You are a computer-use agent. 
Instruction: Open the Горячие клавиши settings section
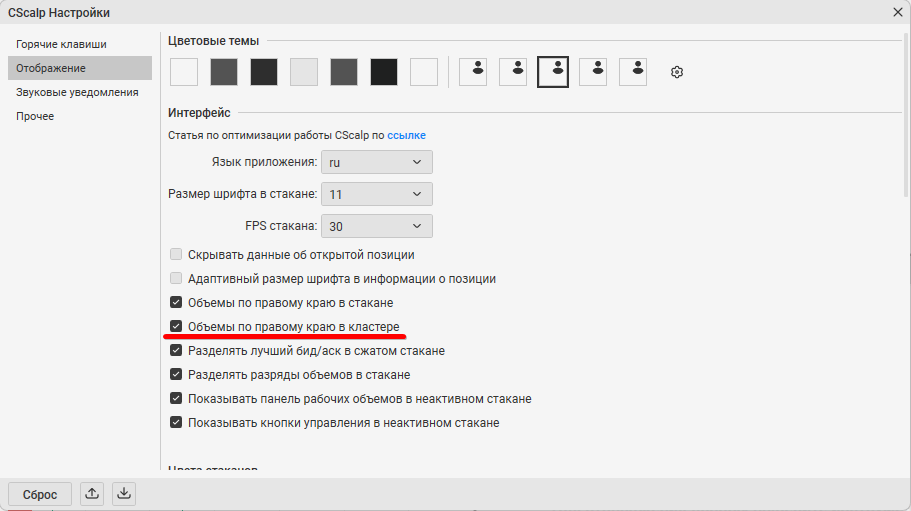(80, 44)
